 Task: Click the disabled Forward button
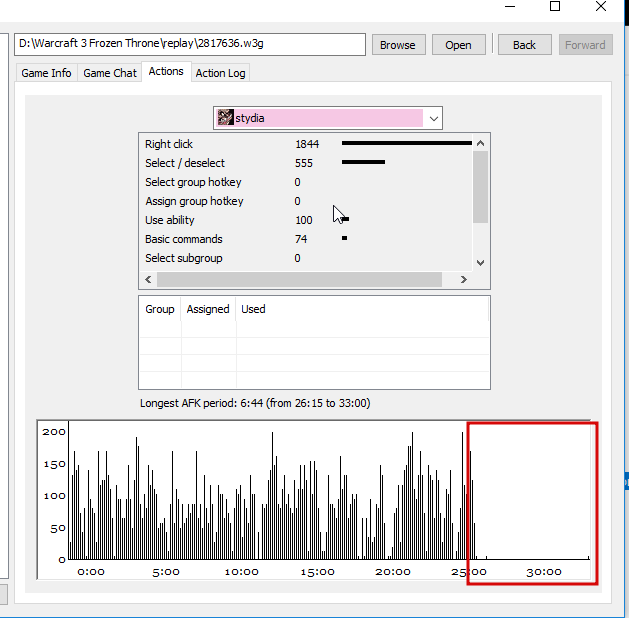click(x=585, y=45)
